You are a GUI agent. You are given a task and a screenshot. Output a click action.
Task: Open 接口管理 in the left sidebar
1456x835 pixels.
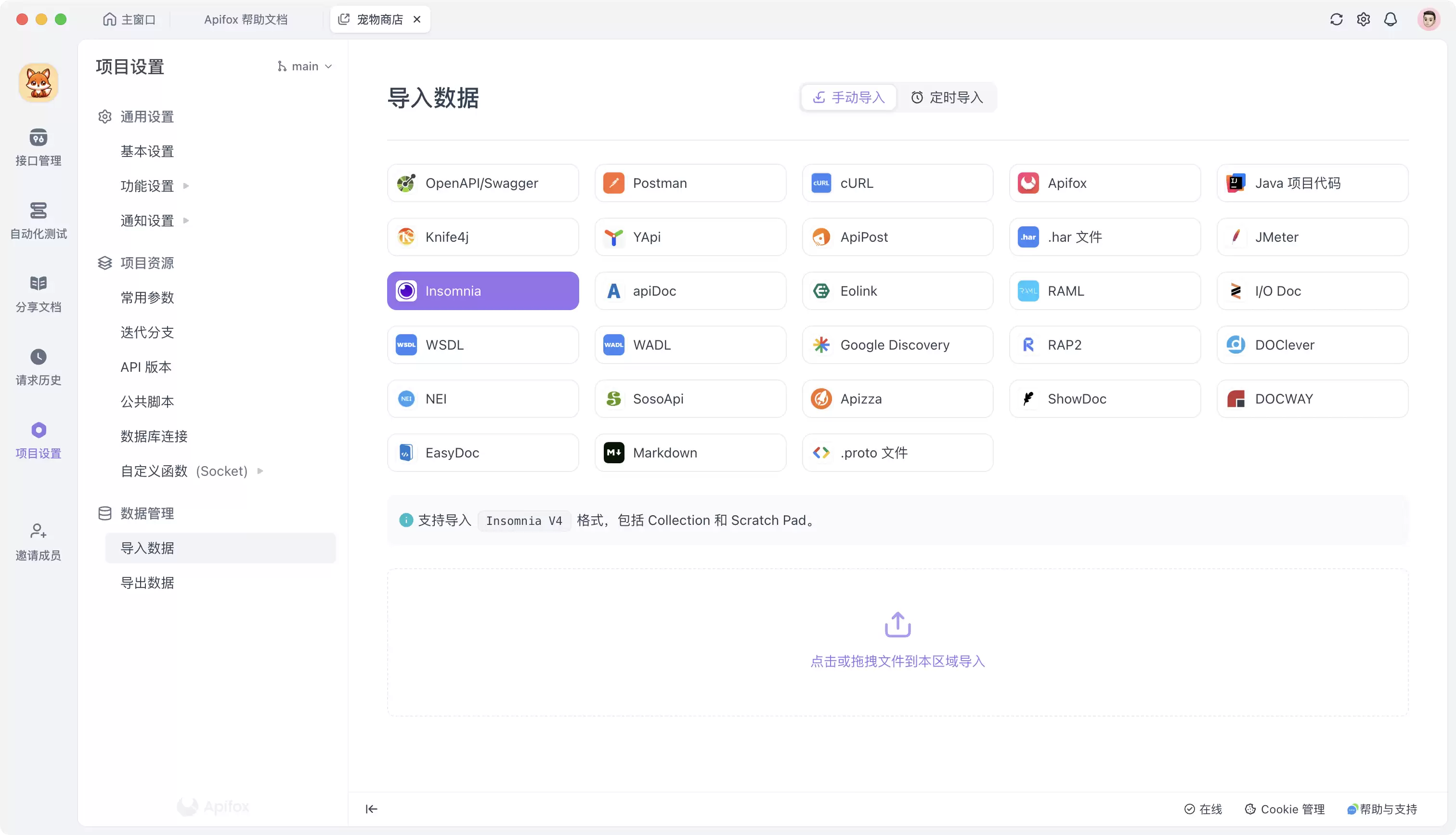[38, 147]
